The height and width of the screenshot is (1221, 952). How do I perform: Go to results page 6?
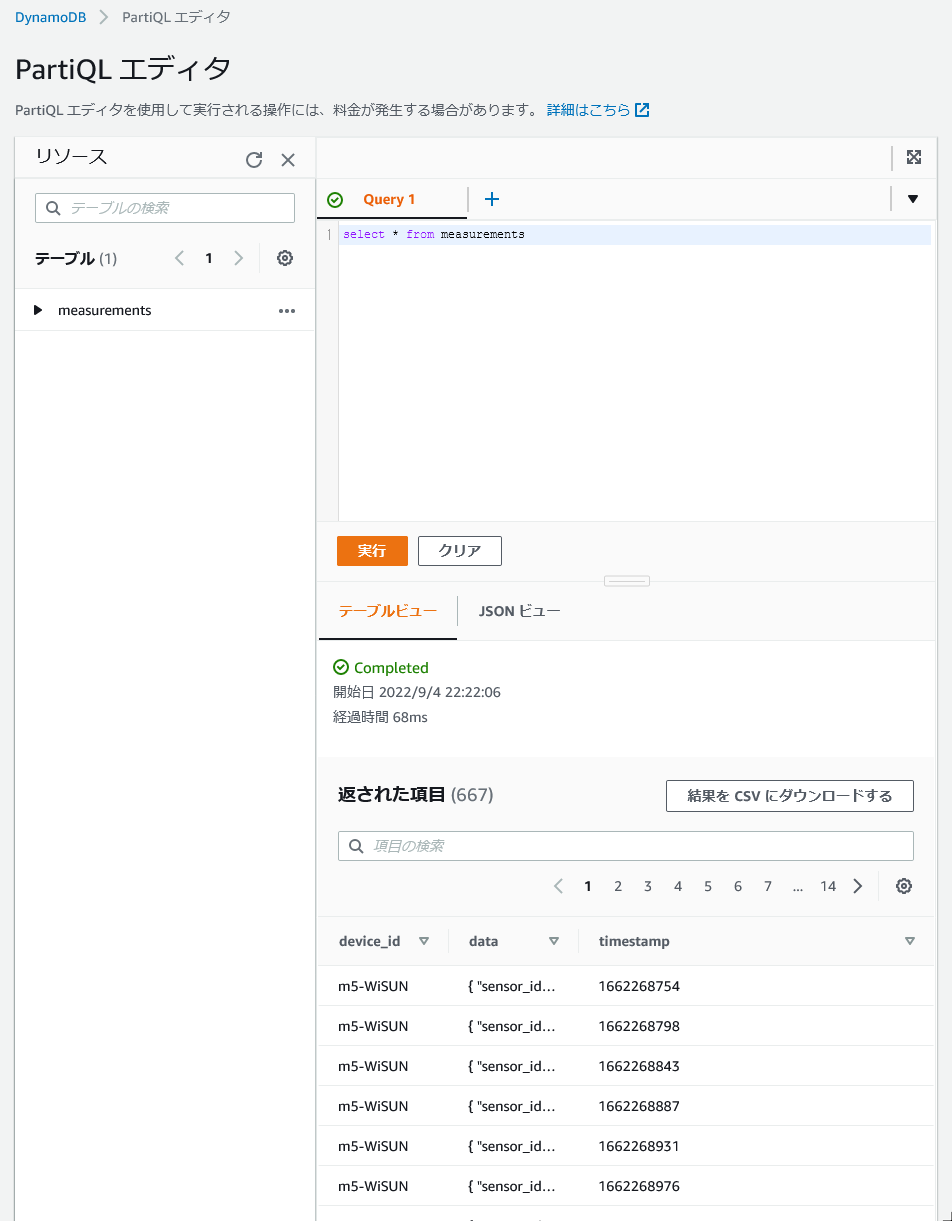[x=738, y=886]
